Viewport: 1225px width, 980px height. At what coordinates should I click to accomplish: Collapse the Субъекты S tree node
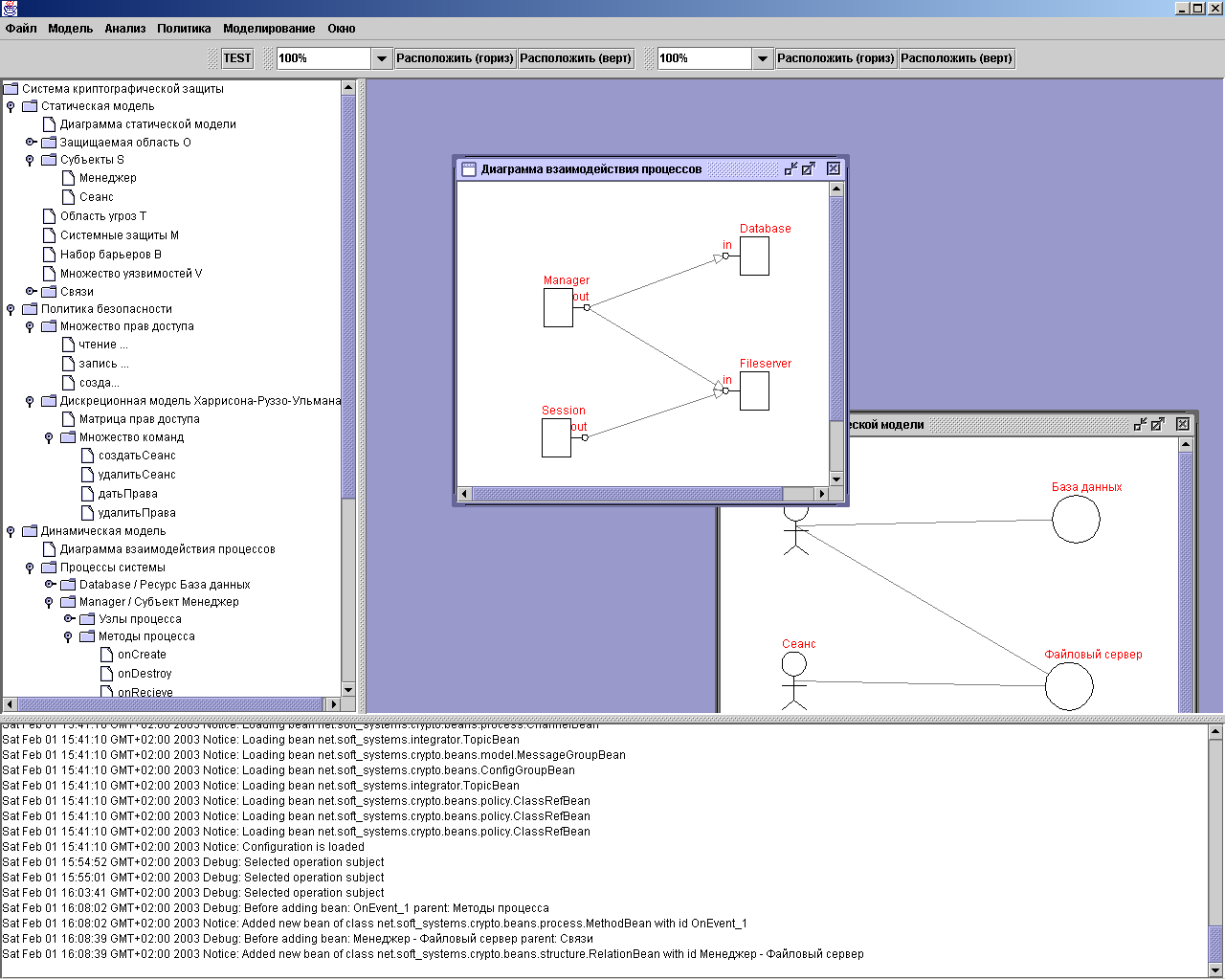click(x=30, y=160)
